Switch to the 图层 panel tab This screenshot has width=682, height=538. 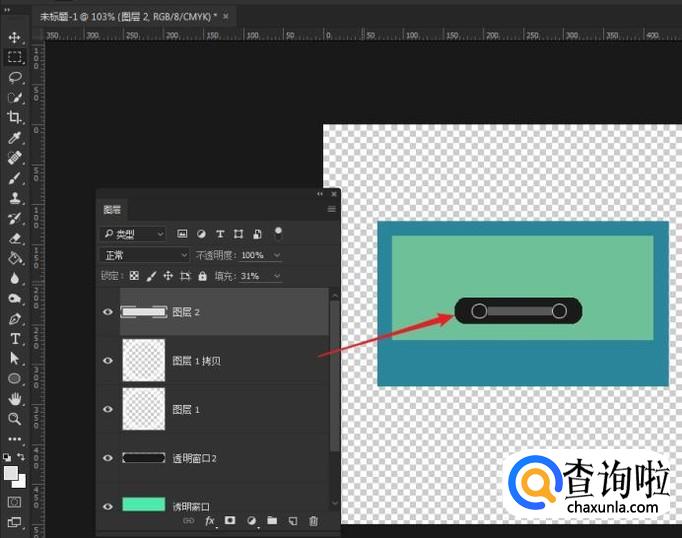pyautogui.click(x=112, y=210)
